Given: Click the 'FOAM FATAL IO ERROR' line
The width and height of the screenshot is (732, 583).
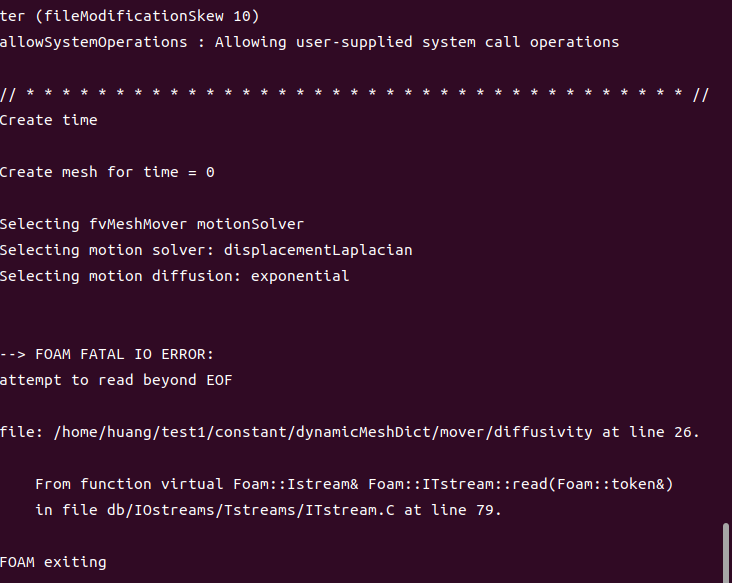Looking at the screenshot, I should pos(108,354).
